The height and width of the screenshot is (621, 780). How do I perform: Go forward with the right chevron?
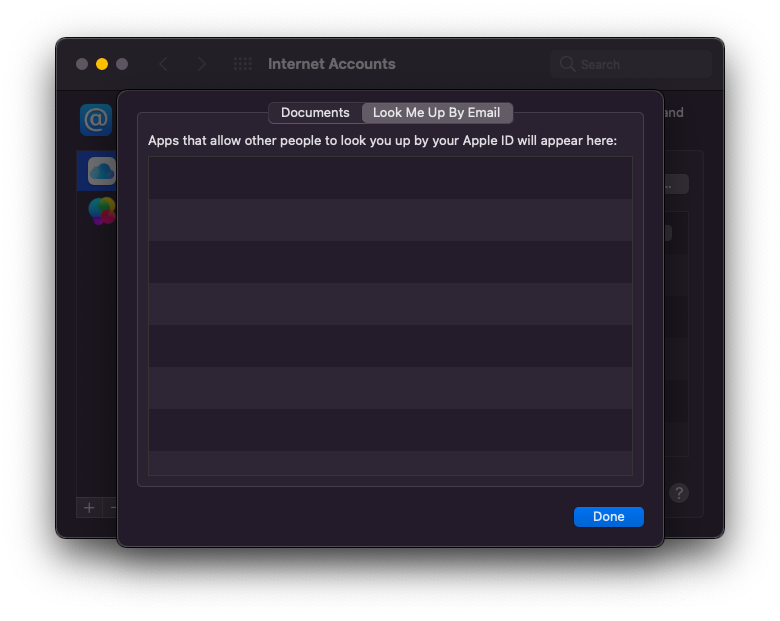click(201, 64)
